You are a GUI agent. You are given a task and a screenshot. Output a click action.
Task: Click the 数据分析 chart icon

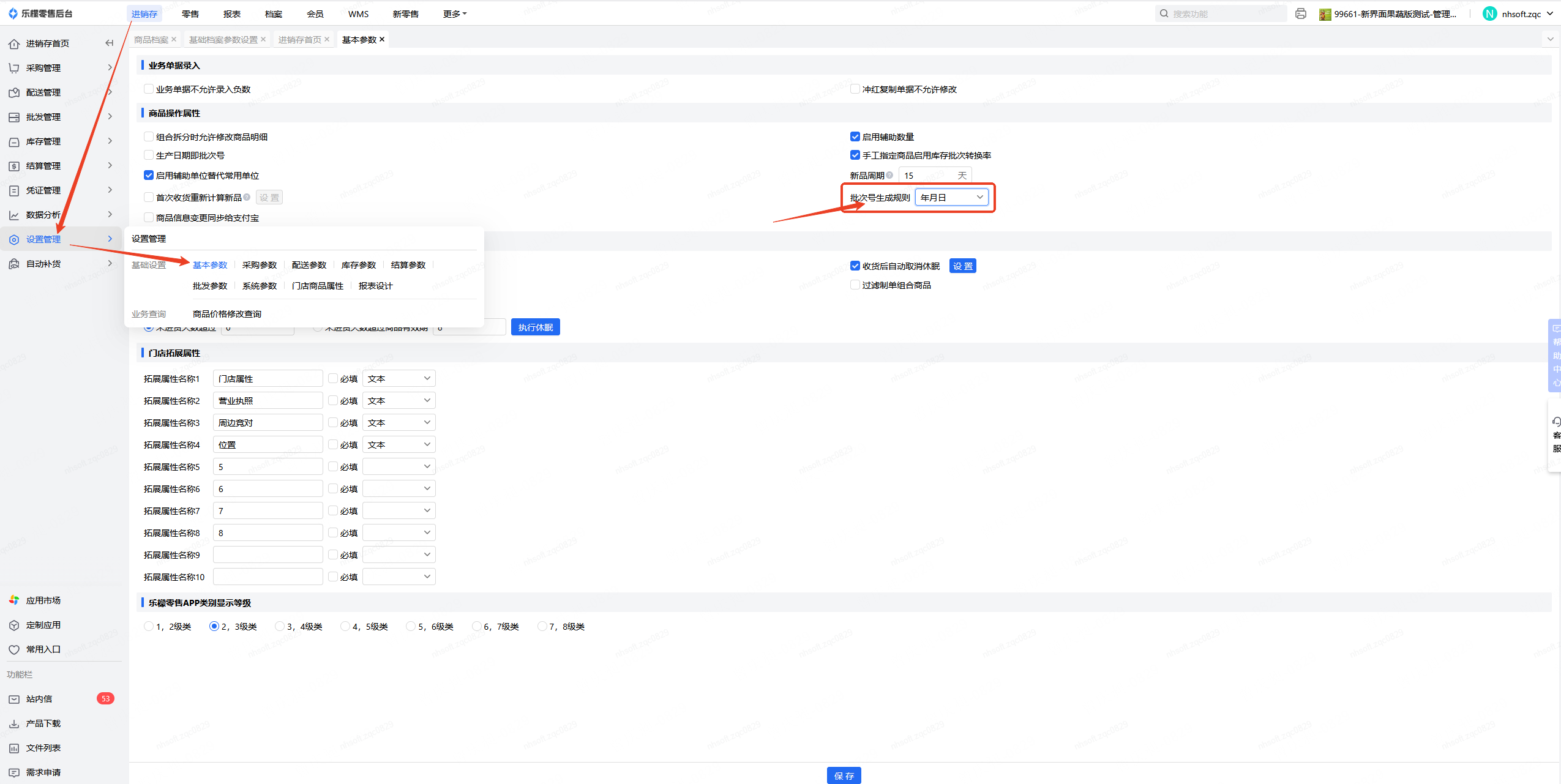point(14,215)
